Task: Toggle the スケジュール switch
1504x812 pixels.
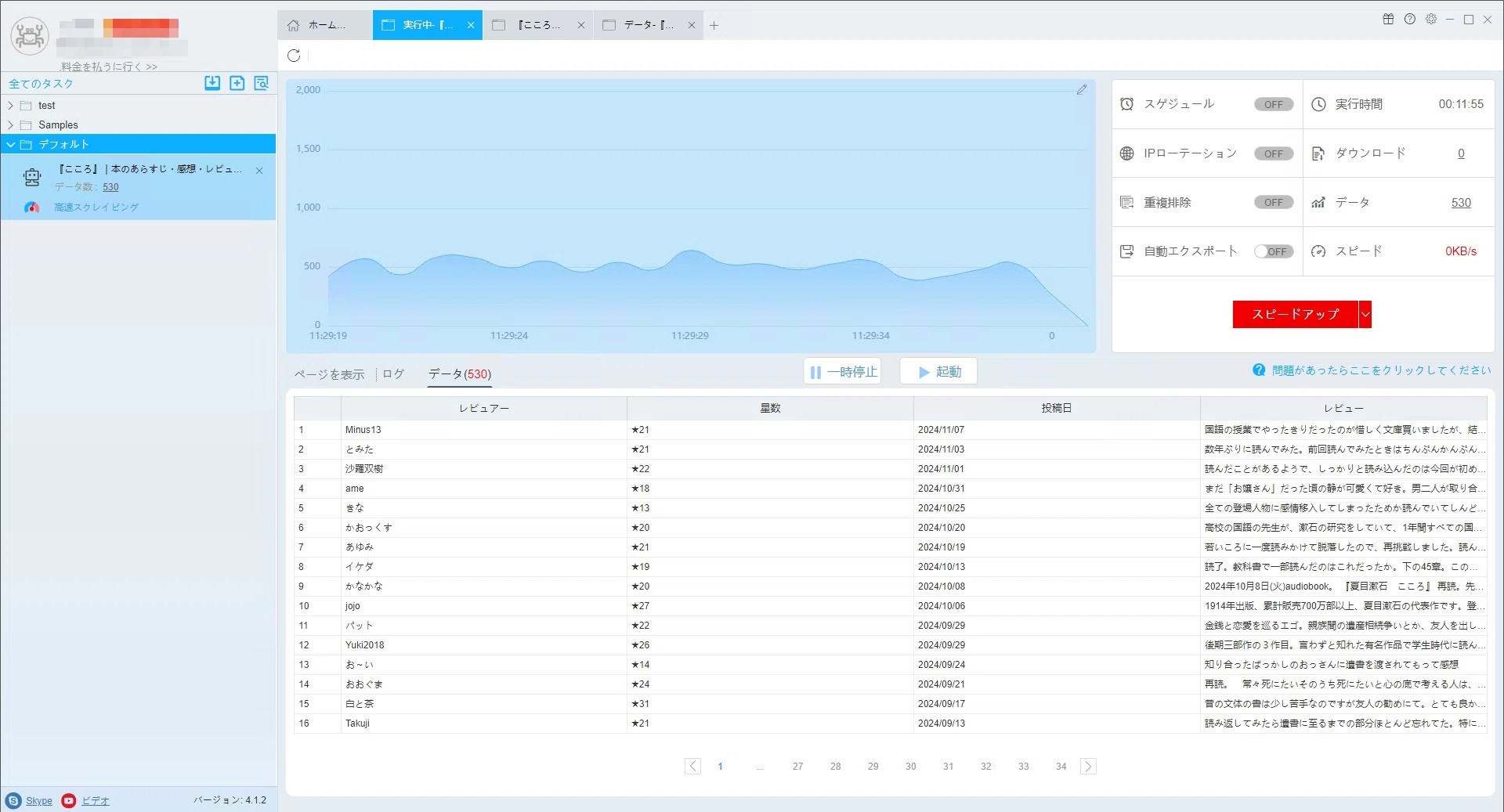Action: [1274, 104]
